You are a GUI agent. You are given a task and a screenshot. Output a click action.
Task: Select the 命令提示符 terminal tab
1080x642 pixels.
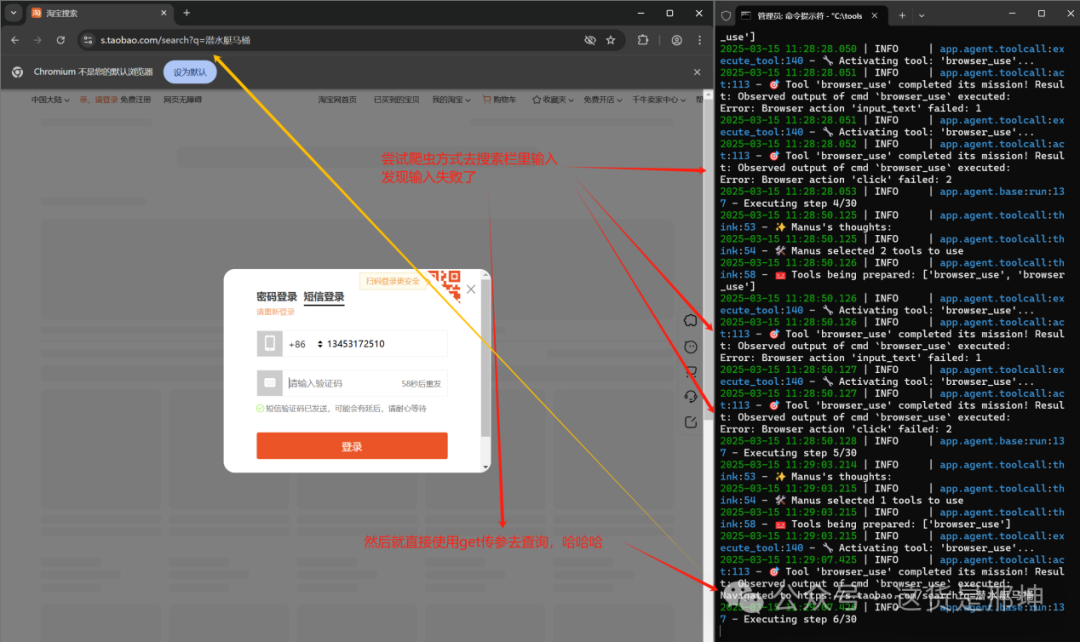809,15
